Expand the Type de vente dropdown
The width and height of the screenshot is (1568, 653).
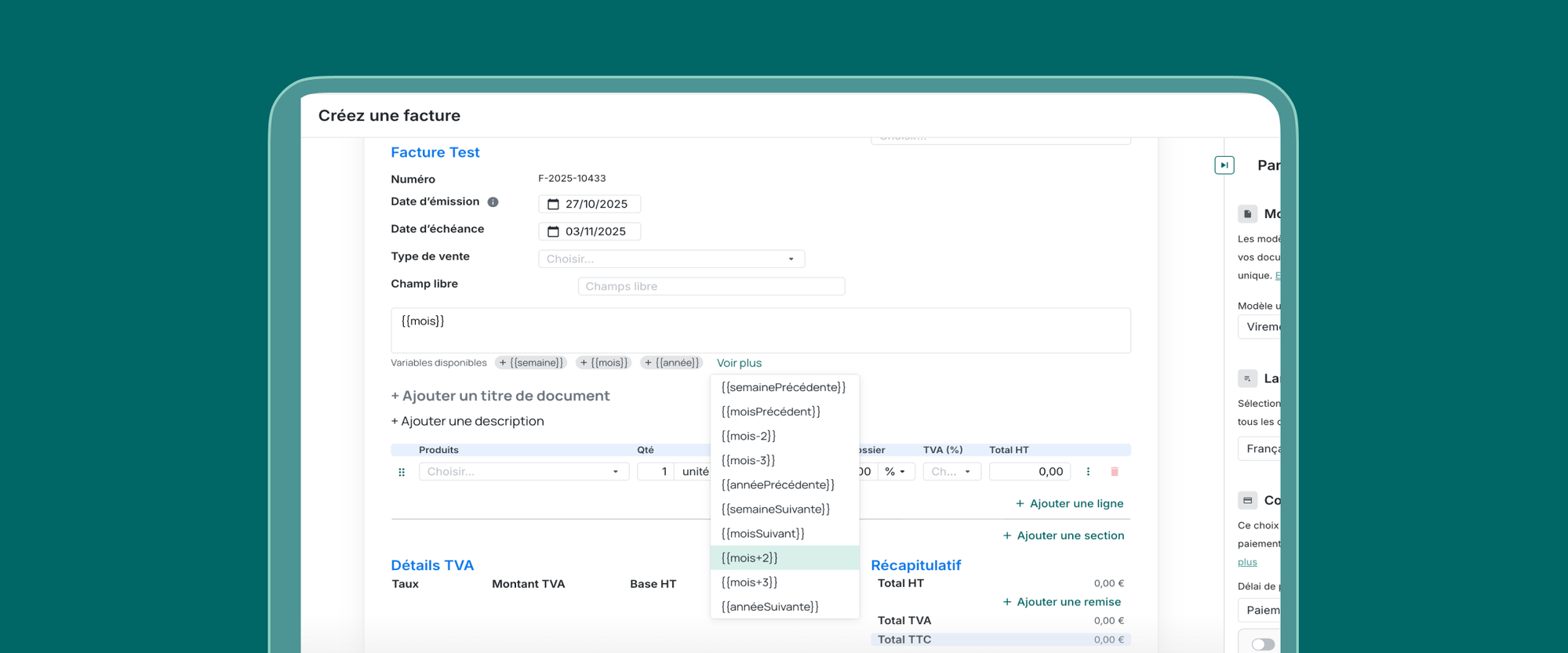[671, 259]
